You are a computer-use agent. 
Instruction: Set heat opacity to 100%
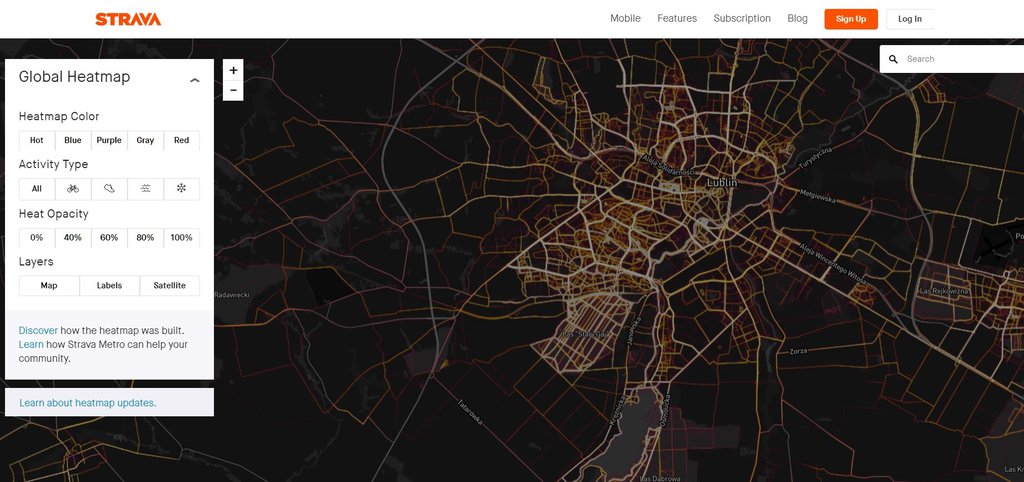point(182,238)
